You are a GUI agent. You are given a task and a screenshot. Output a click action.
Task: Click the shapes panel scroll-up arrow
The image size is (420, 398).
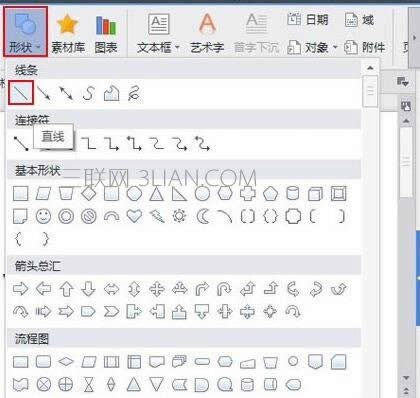tap(370, 68)
